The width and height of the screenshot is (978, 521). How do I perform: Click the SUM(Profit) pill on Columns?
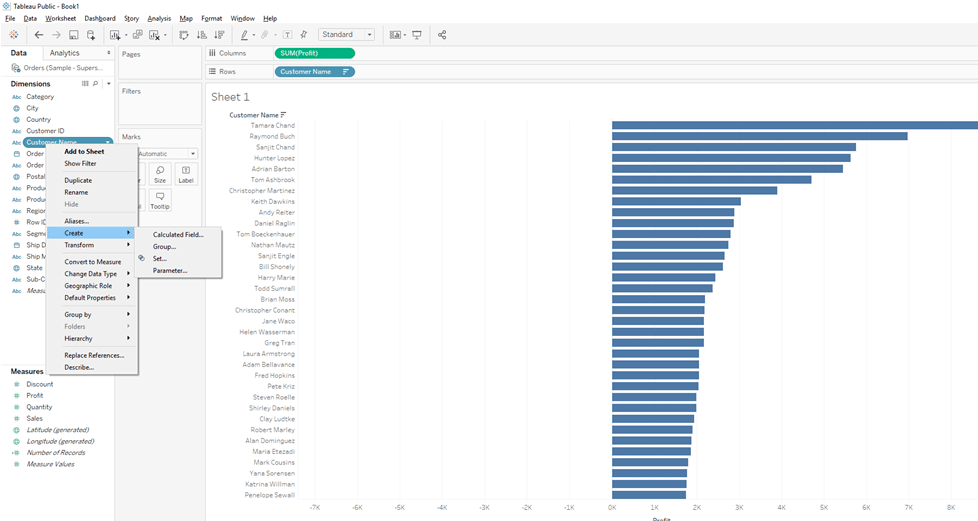314,53
